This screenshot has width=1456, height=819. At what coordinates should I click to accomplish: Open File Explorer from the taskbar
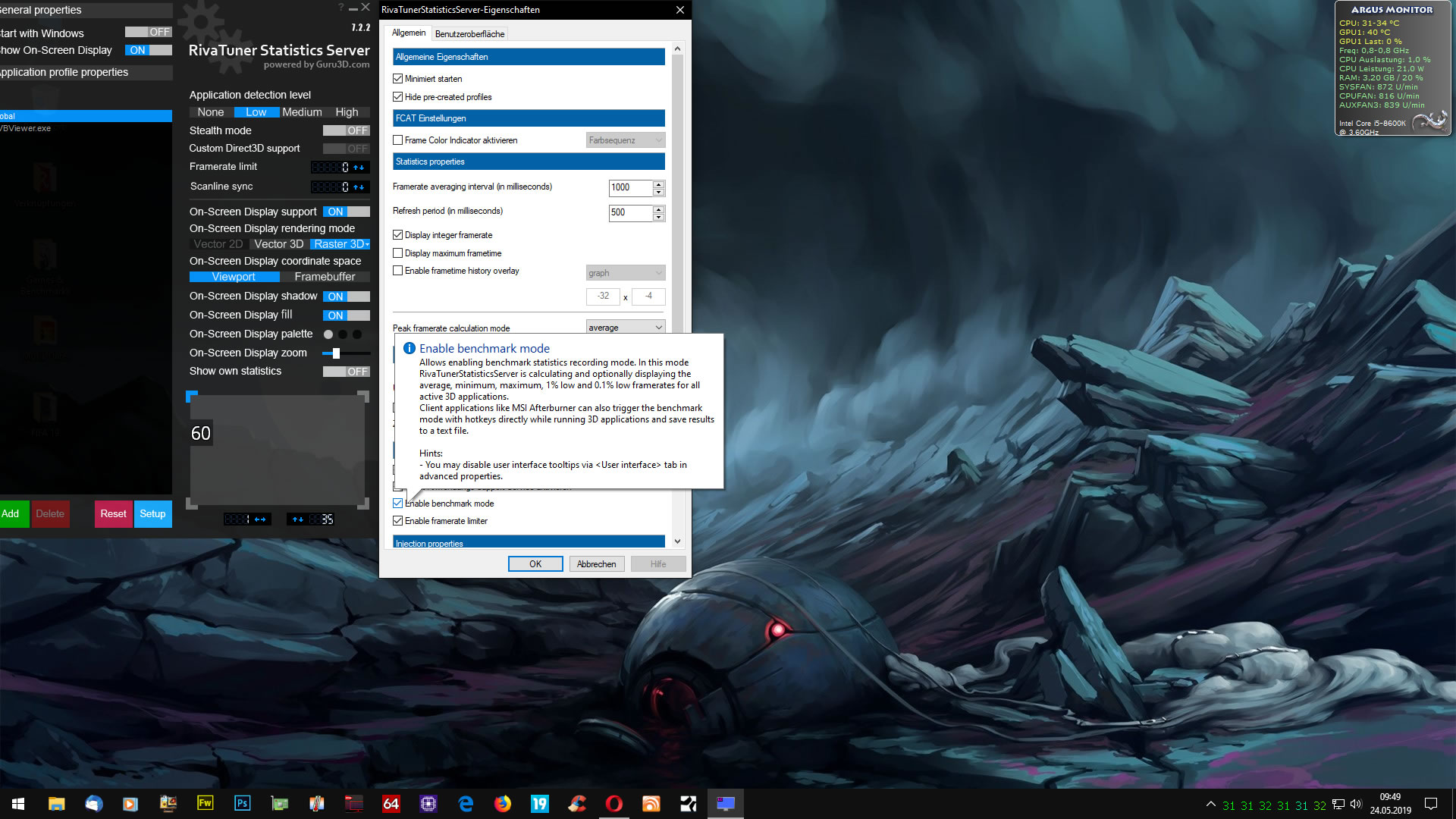(x=56, y=803)
